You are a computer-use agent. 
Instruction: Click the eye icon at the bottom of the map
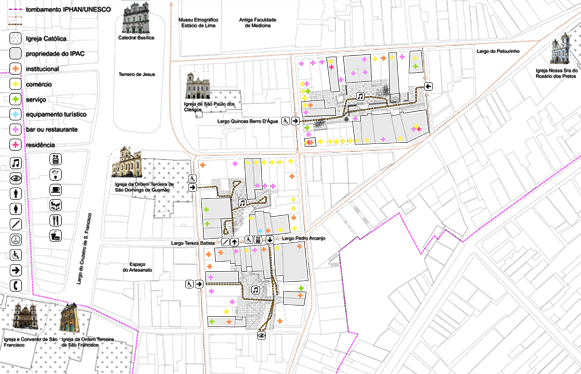pos(262,335)
